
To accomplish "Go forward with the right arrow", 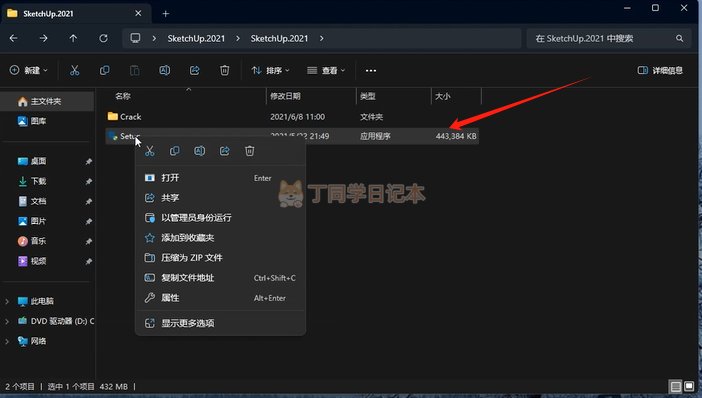I will (x=43, y=39).
